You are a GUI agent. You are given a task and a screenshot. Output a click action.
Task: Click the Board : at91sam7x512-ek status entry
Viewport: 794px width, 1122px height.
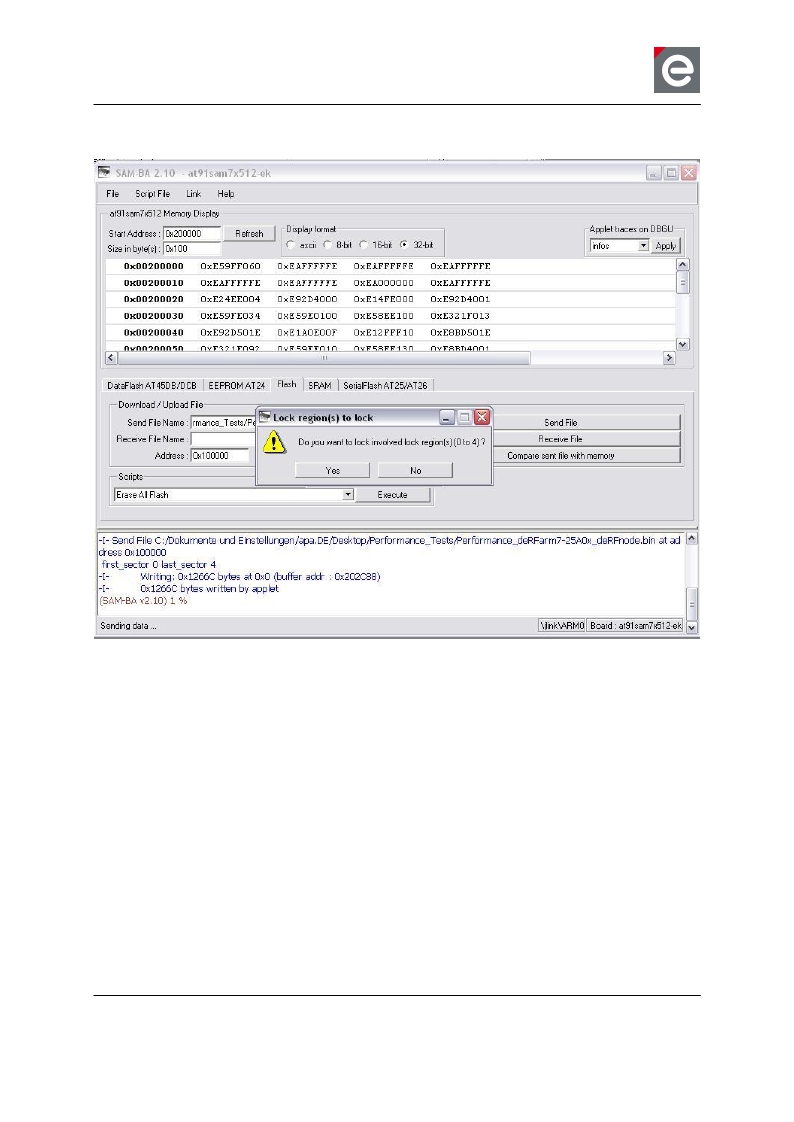636,625
